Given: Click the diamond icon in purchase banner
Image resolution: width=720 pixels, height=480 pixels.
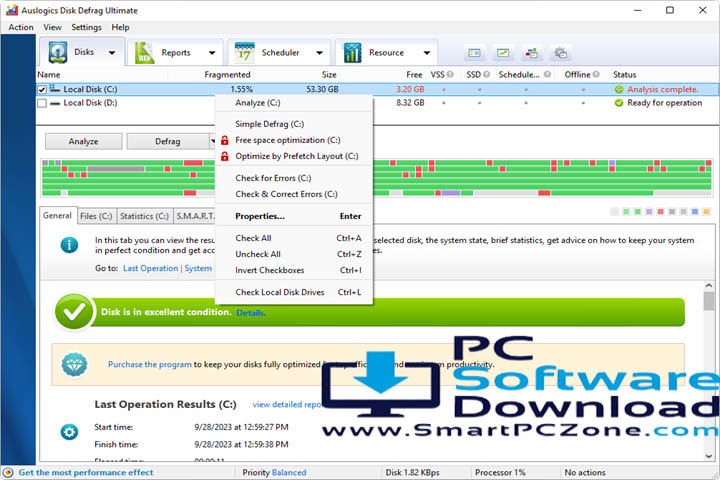Looking at the screenshot, I should point(74,364).
